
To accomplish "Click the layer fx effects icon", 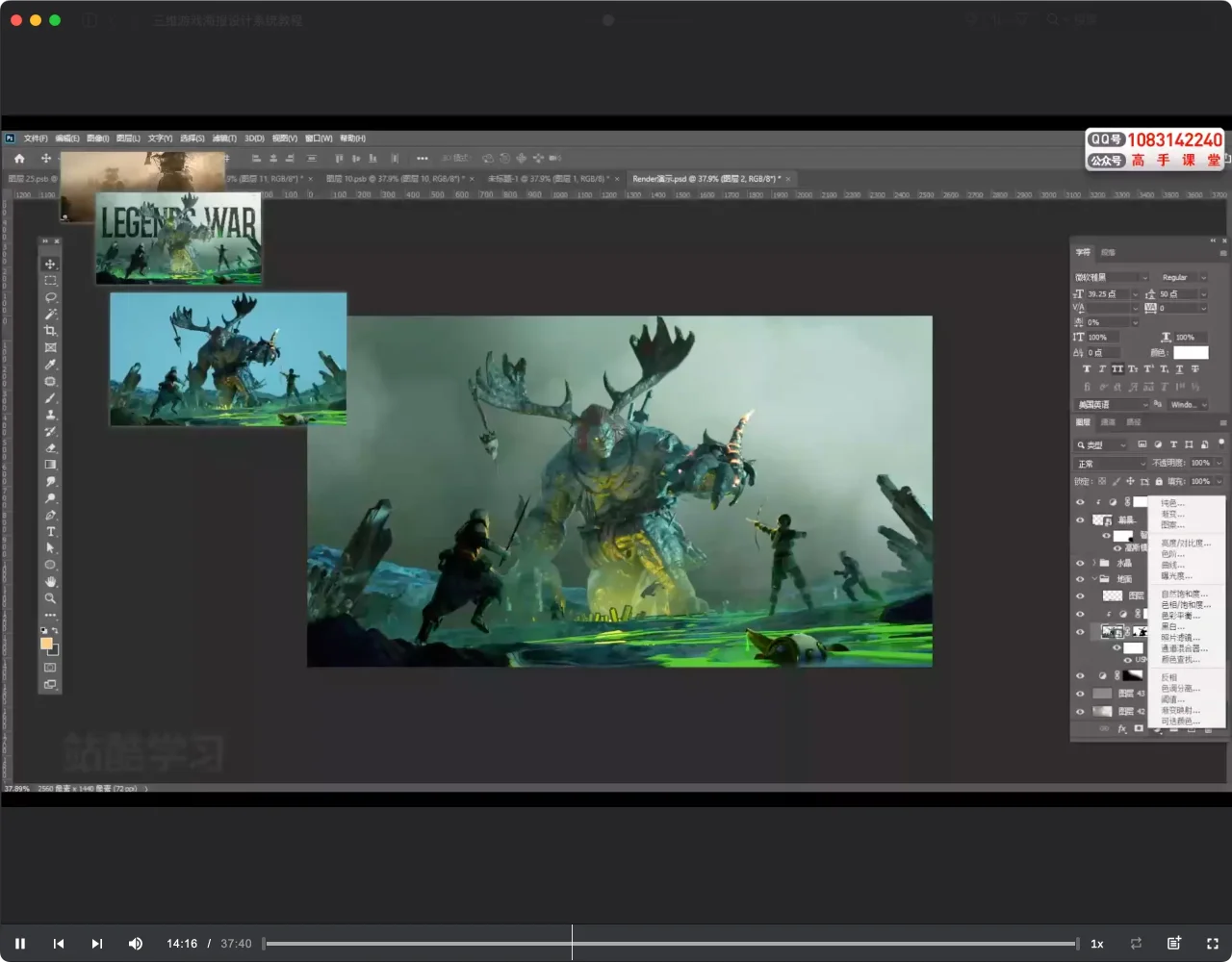I will tap(1122, 729).
